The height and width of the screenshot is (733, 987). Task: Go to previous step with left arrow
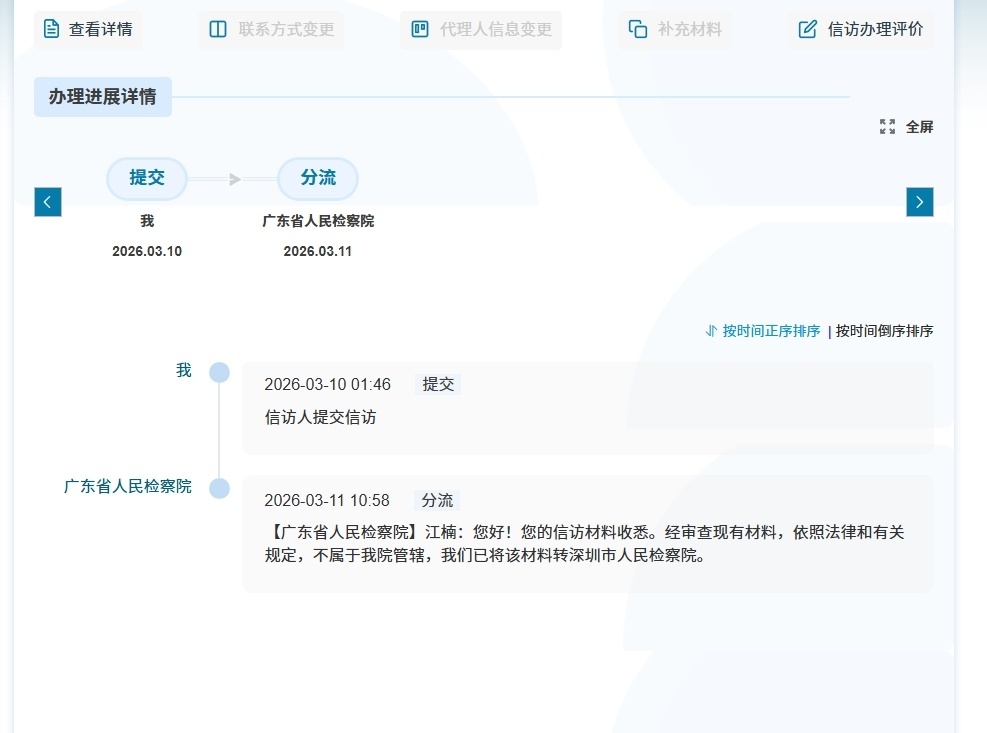click(48, 202)
